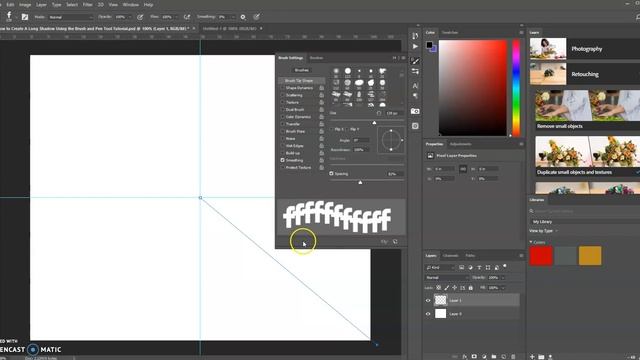Screen dimensions: 640x360
Task: Filter layers by pixel layer icon
Action: pyautogui.click(x=462, y=267)
